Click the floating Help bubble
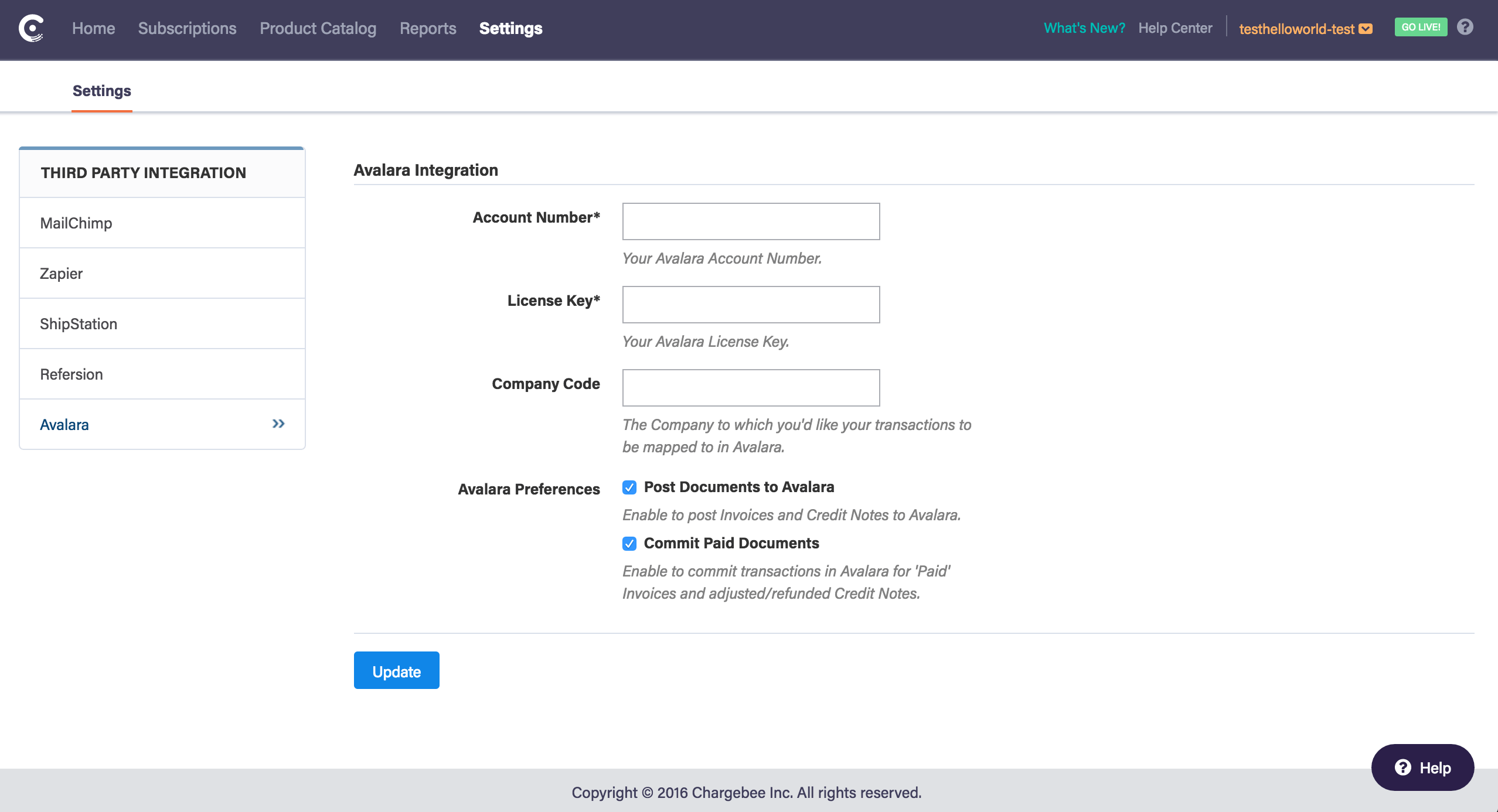The width and height of the screenshot is (1498, 812). coord(1422,766)
